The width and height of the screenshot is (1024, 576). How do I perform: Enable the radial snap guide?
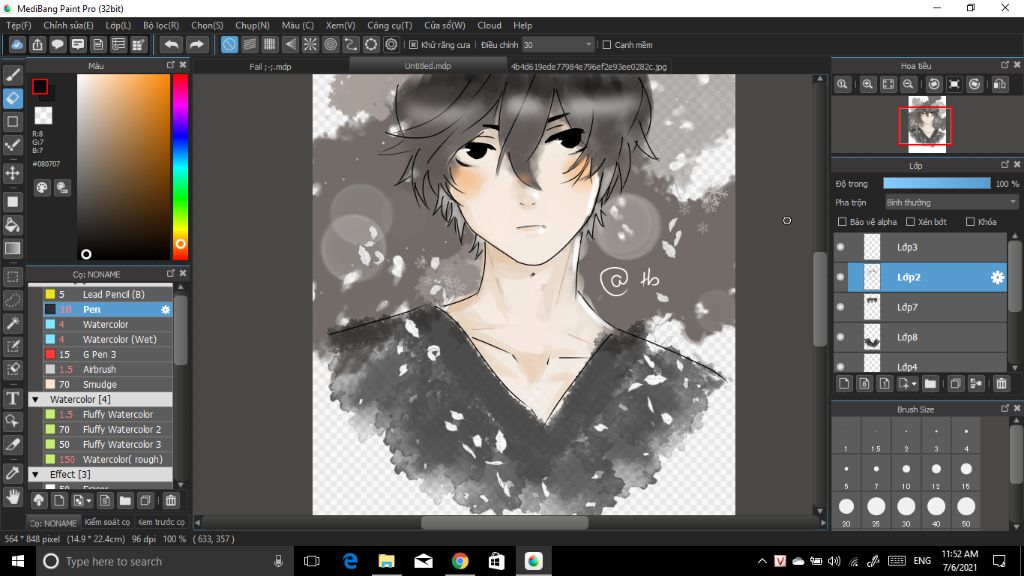(310, 44)
